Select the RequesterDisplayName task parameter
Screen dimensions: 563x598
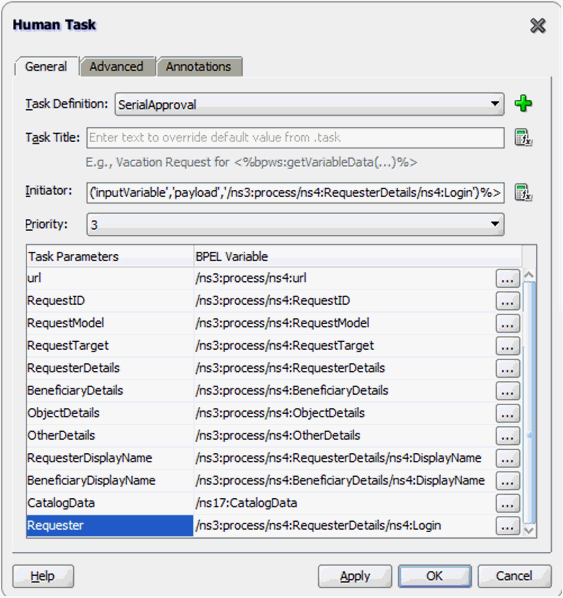tap(110, 458)
